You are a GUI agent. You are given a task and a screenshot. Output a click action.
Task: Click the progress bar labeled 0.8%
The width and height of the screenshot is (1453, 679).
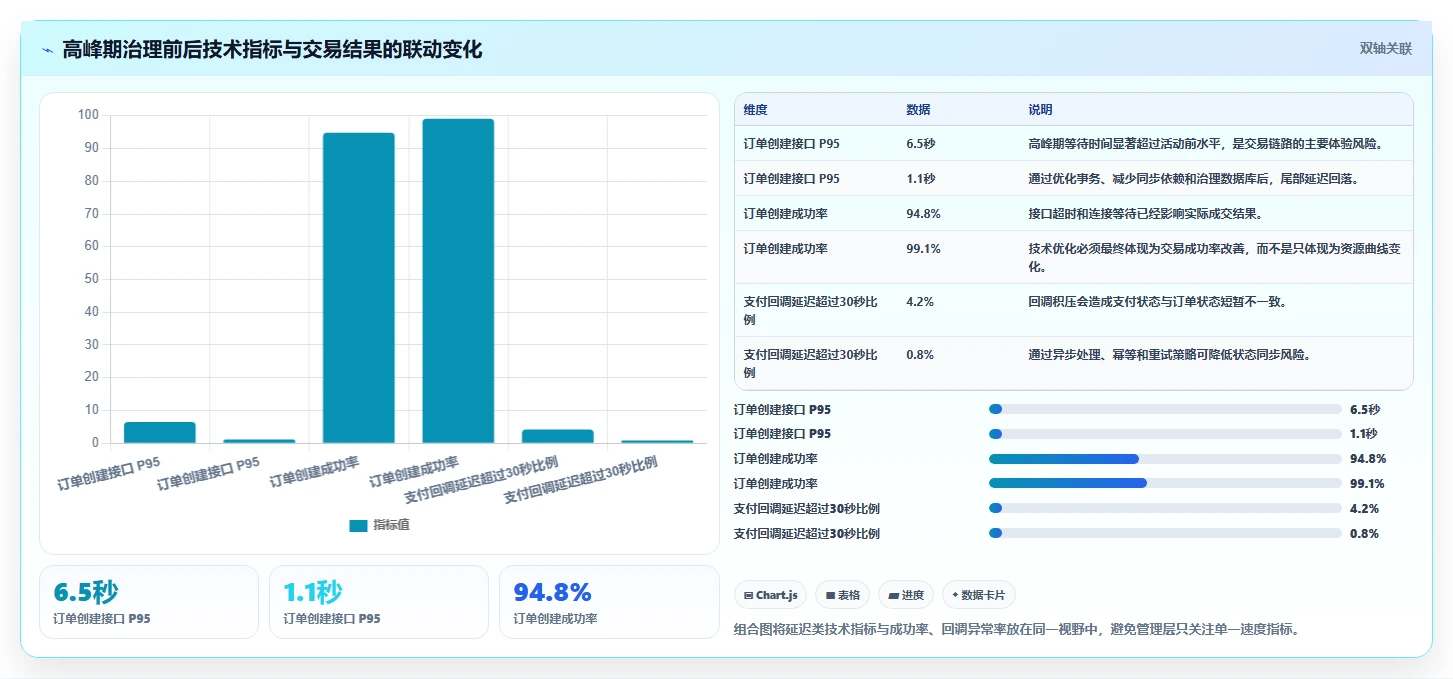pyautogui.click(x=1165, y=533)
